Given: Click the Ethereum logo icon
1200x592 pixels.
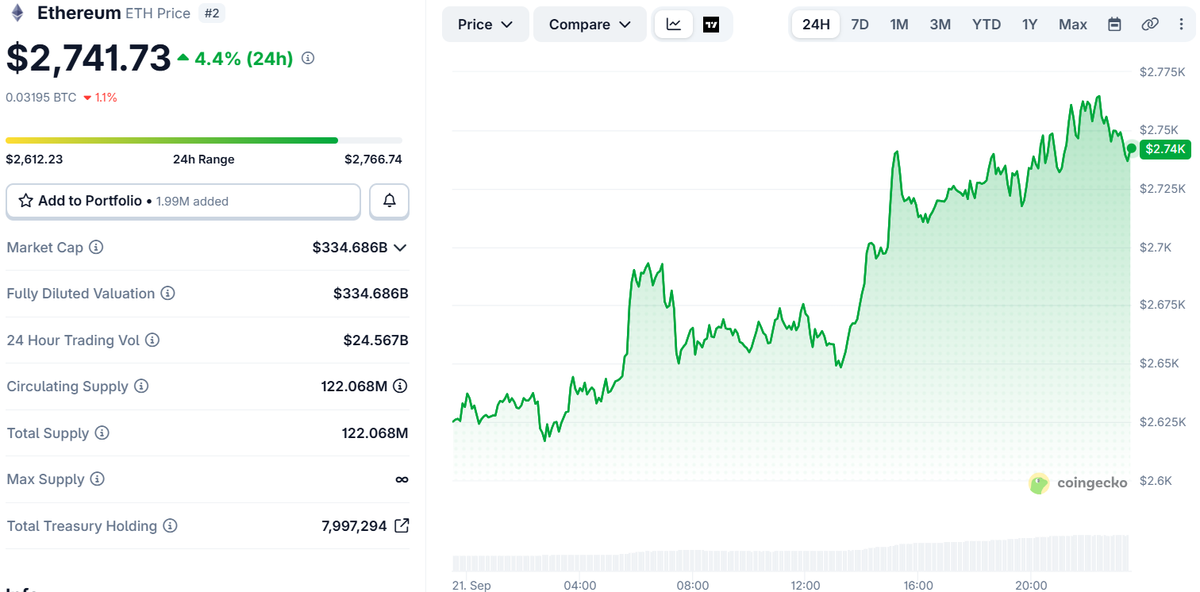Looking at the screenshot, I should coord(17,14).
